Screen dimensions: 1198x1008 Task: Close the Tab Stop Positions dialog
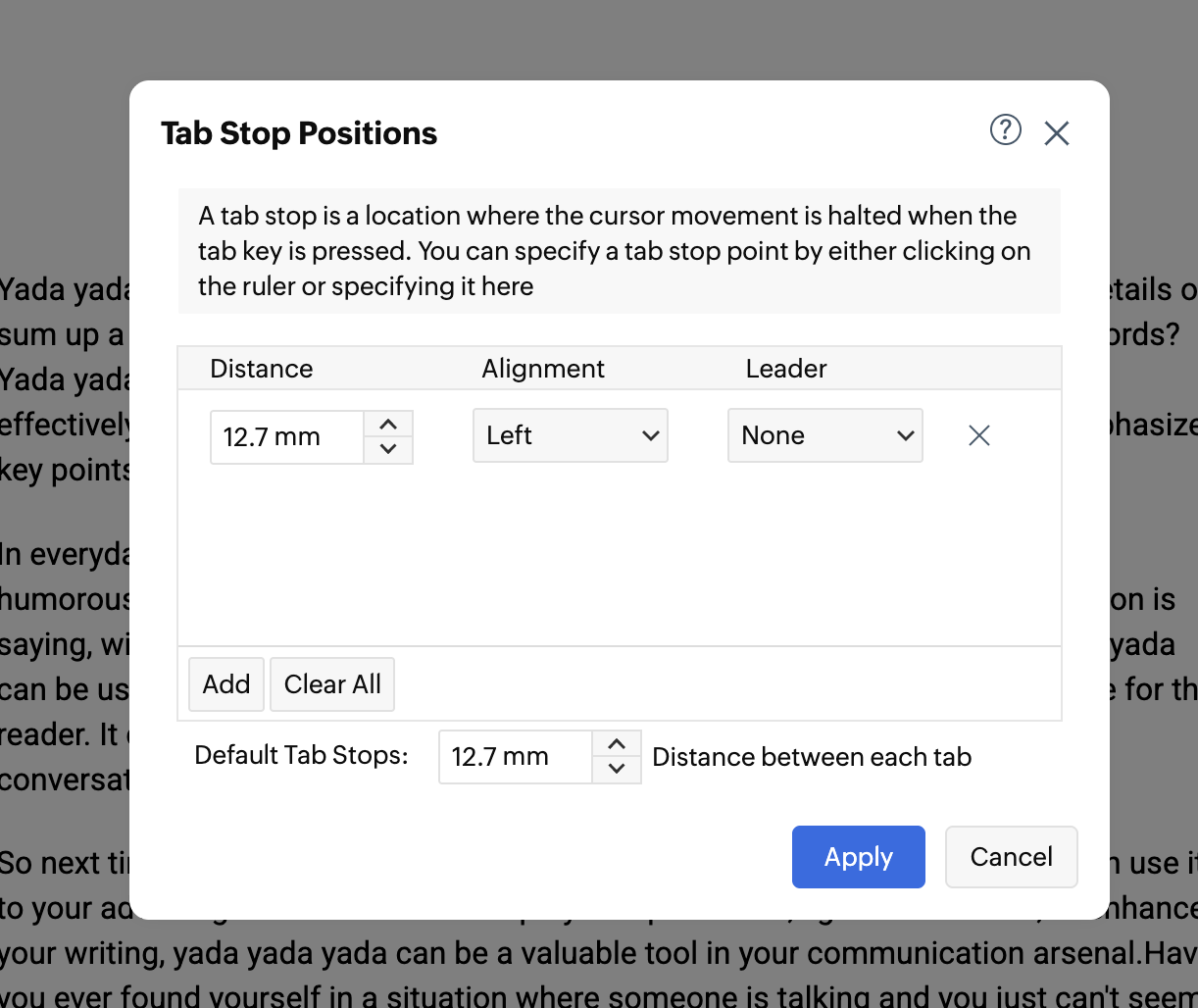(1056, 133)
